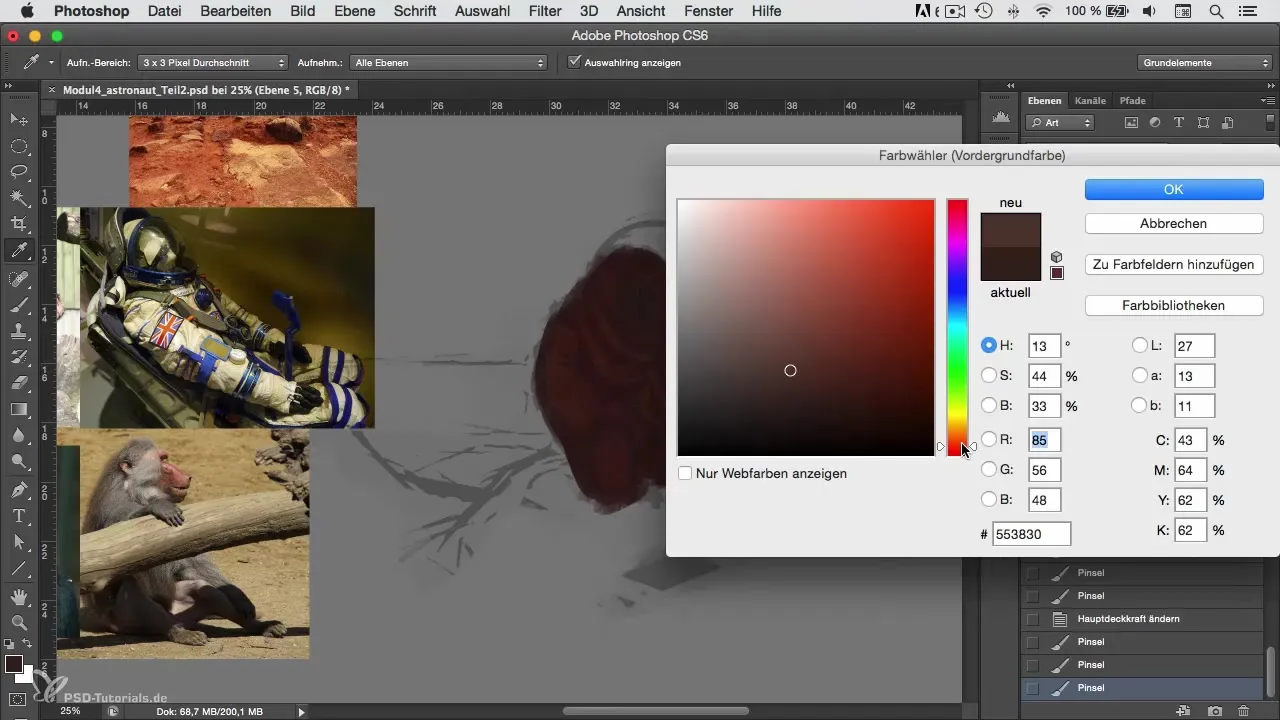Select the Lasso tool
The width and height of the screenshot is (1280, 720).
pyautogui.click(x=19, y=172)
